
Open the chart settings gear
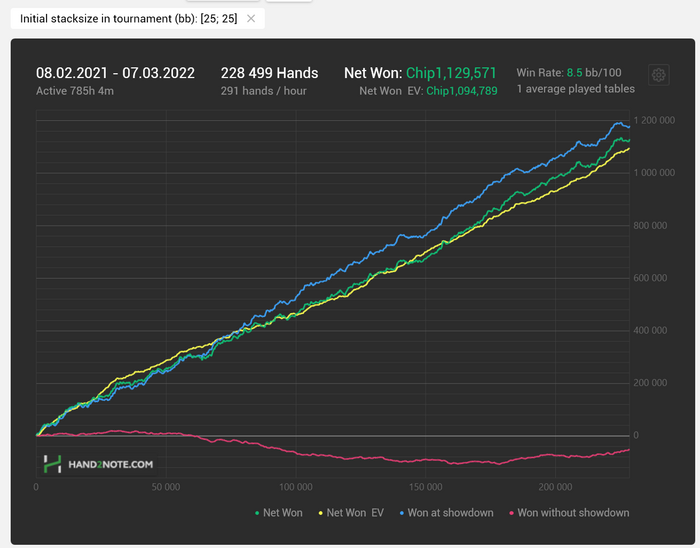tap(658, 75)
